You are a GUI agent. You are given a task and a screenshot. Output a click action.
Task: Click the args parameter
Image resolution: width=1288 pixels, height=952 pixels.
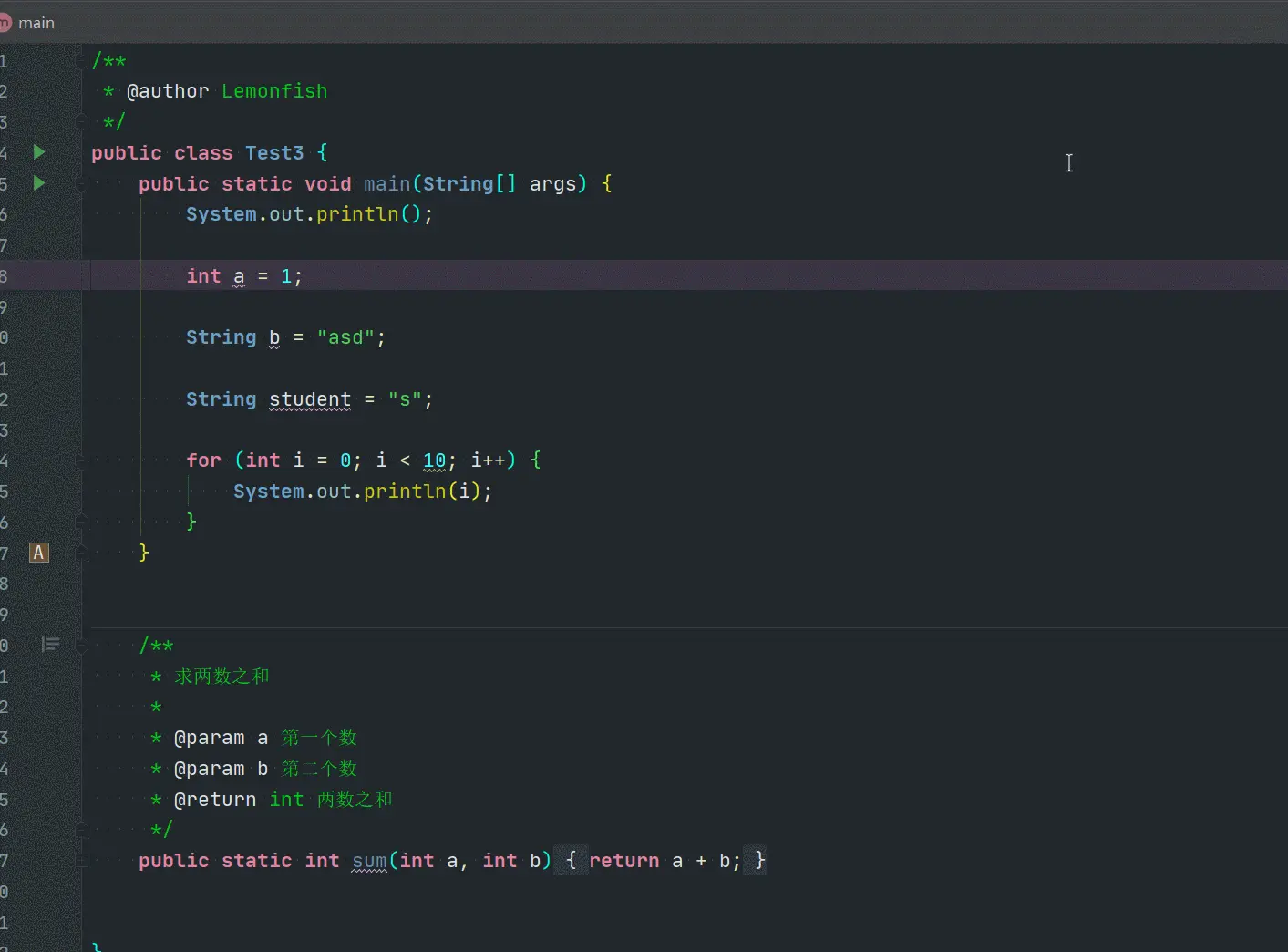pos(553,183)
